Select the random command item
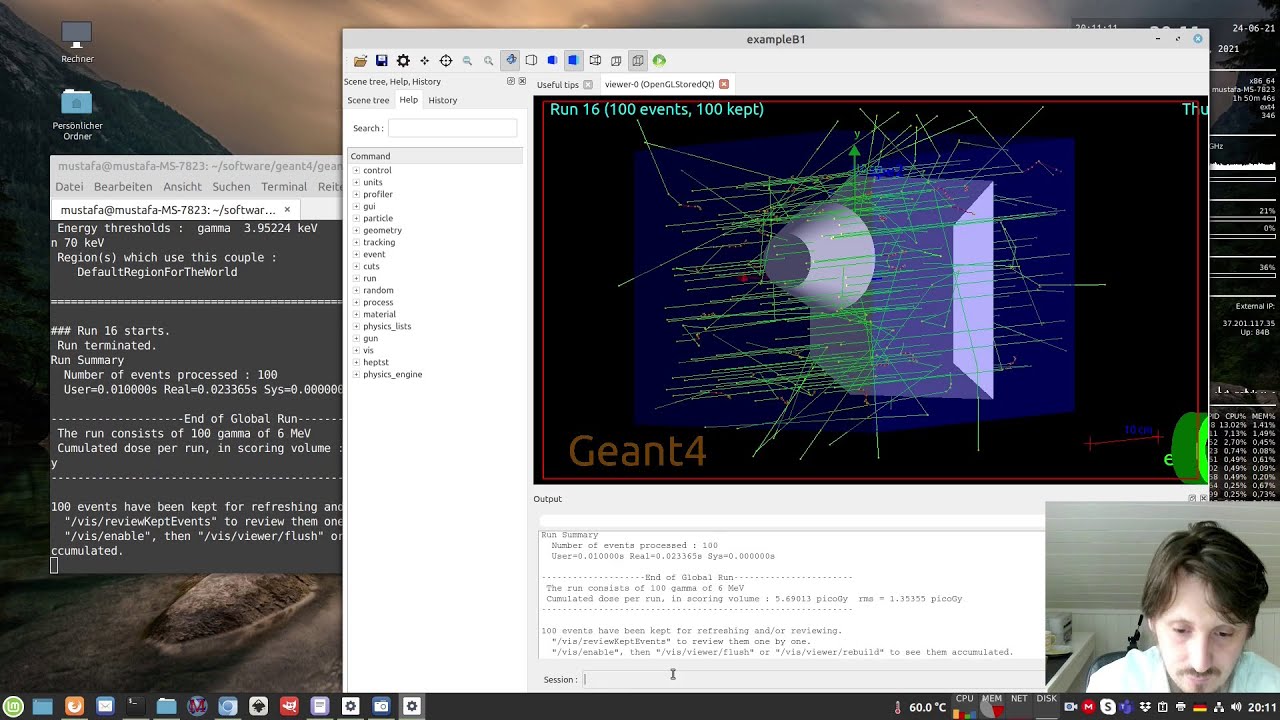Screen dimensions: 1280x720 point(378,290)
